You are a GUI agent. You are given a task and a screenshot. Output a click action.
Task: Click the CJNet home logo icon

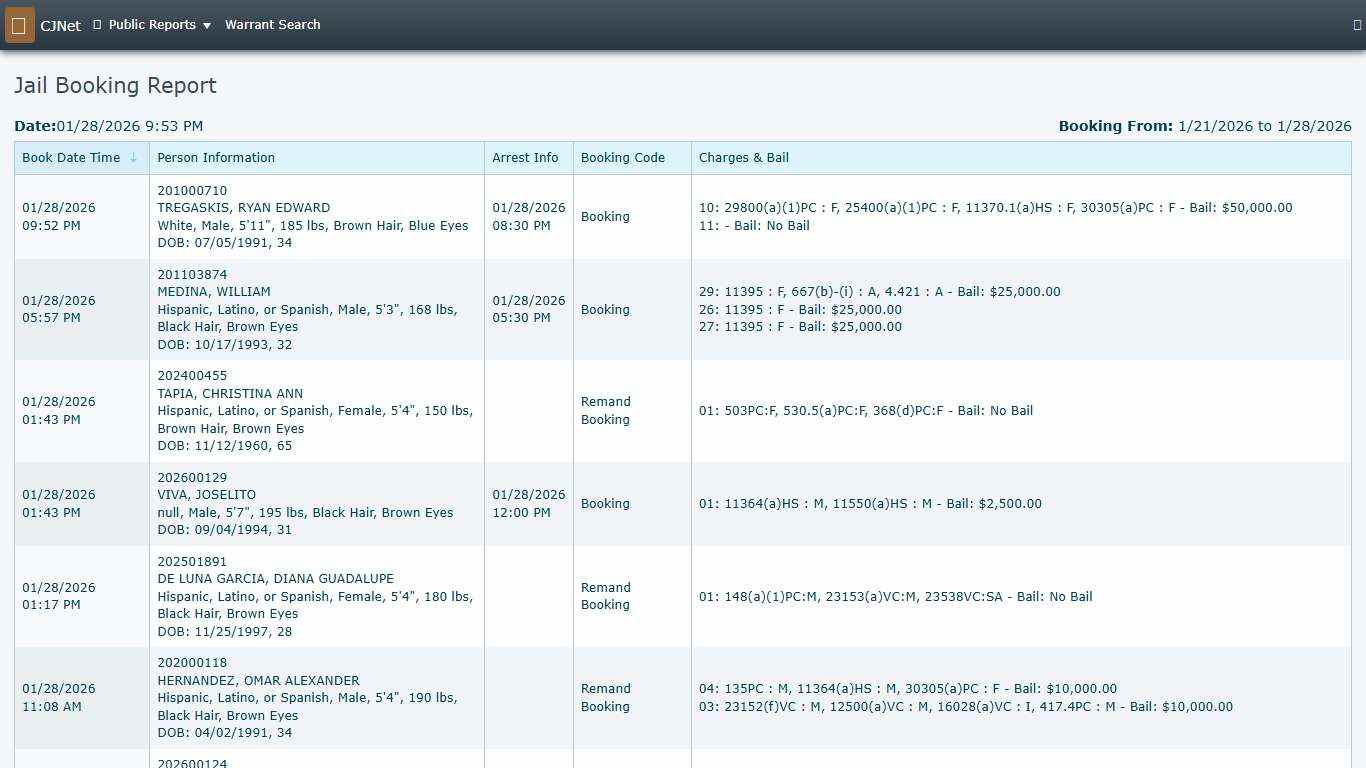point(20,25)
